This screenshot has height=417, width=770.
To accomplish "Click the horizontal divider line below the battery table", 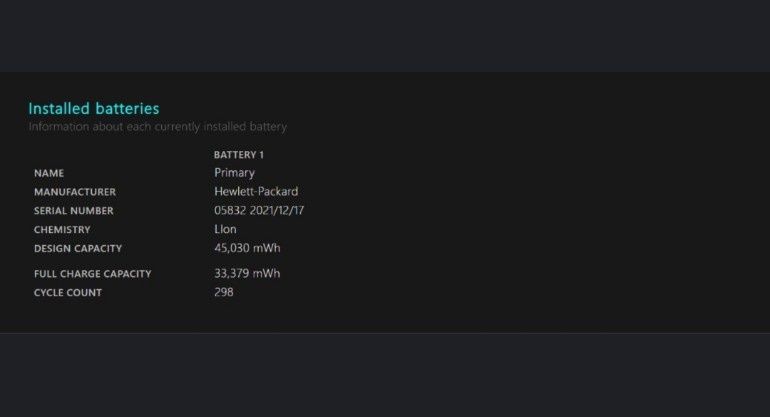I will coord(385,333).
